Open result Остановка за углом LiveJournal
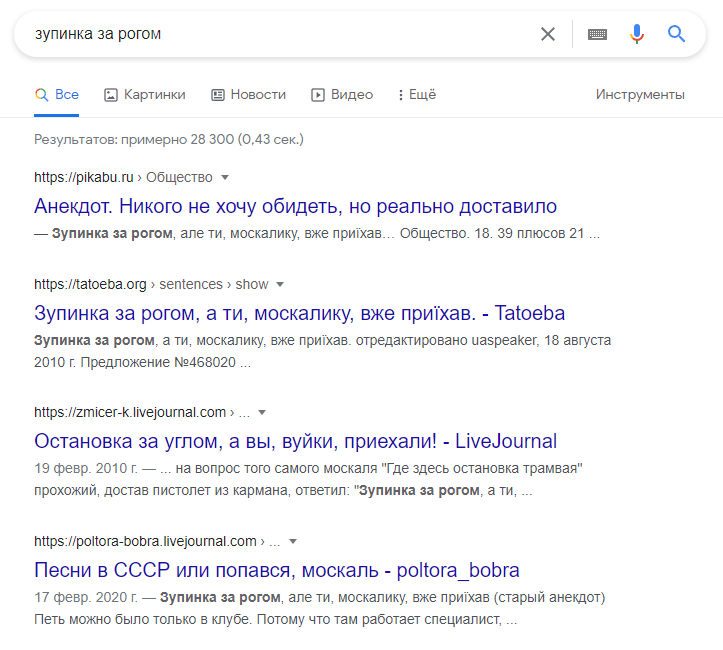 (x=296, y=441)
